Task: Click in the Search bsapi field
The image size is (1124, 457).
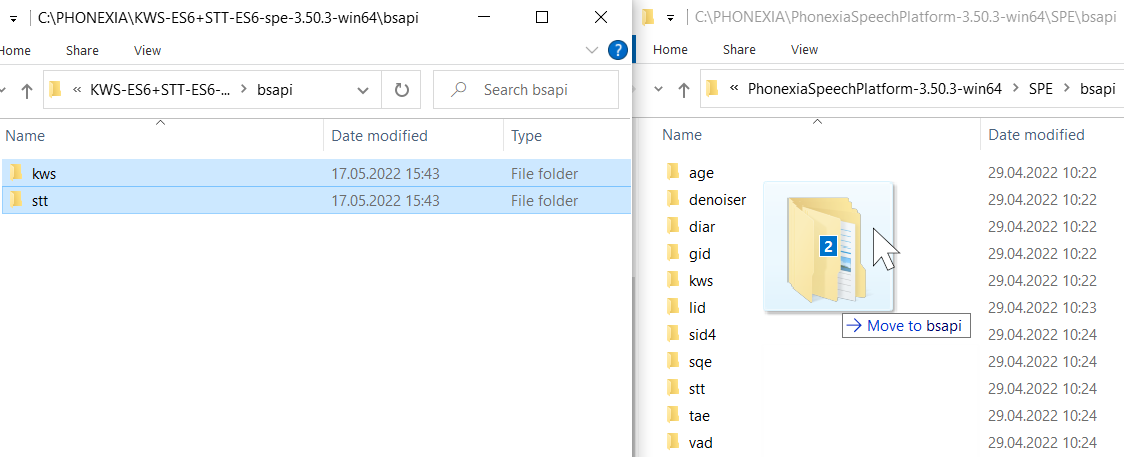Action: 526,90
